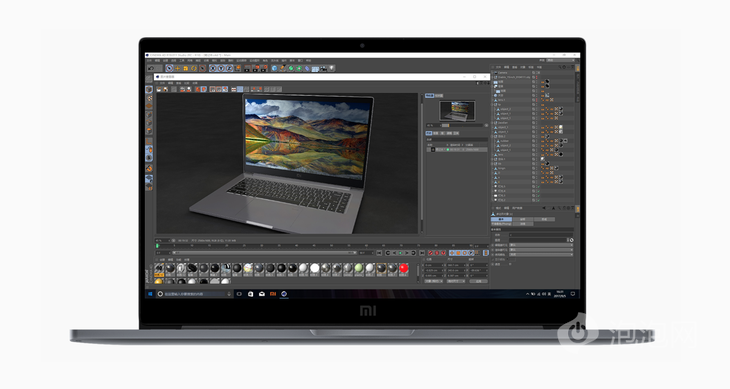Select the yellow Move tool icon
Image resolution: width=730 pixels, height=389 pixels.
[177, 68]
